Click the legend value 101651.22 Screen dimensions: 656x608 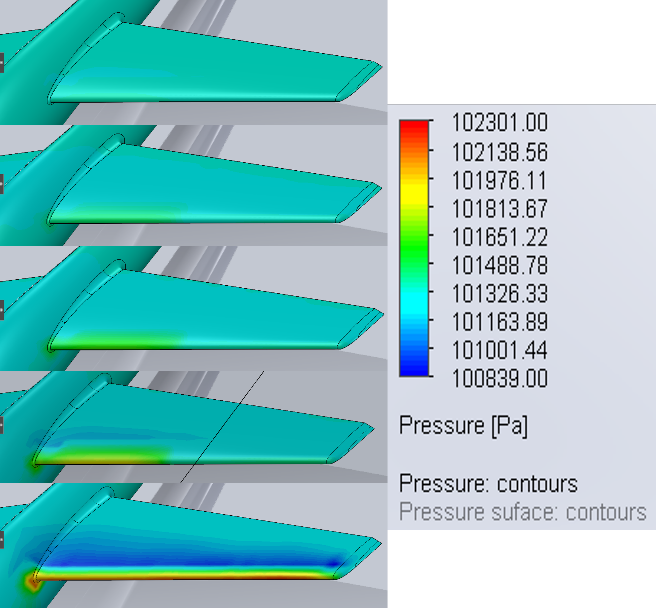click(499, 237)
